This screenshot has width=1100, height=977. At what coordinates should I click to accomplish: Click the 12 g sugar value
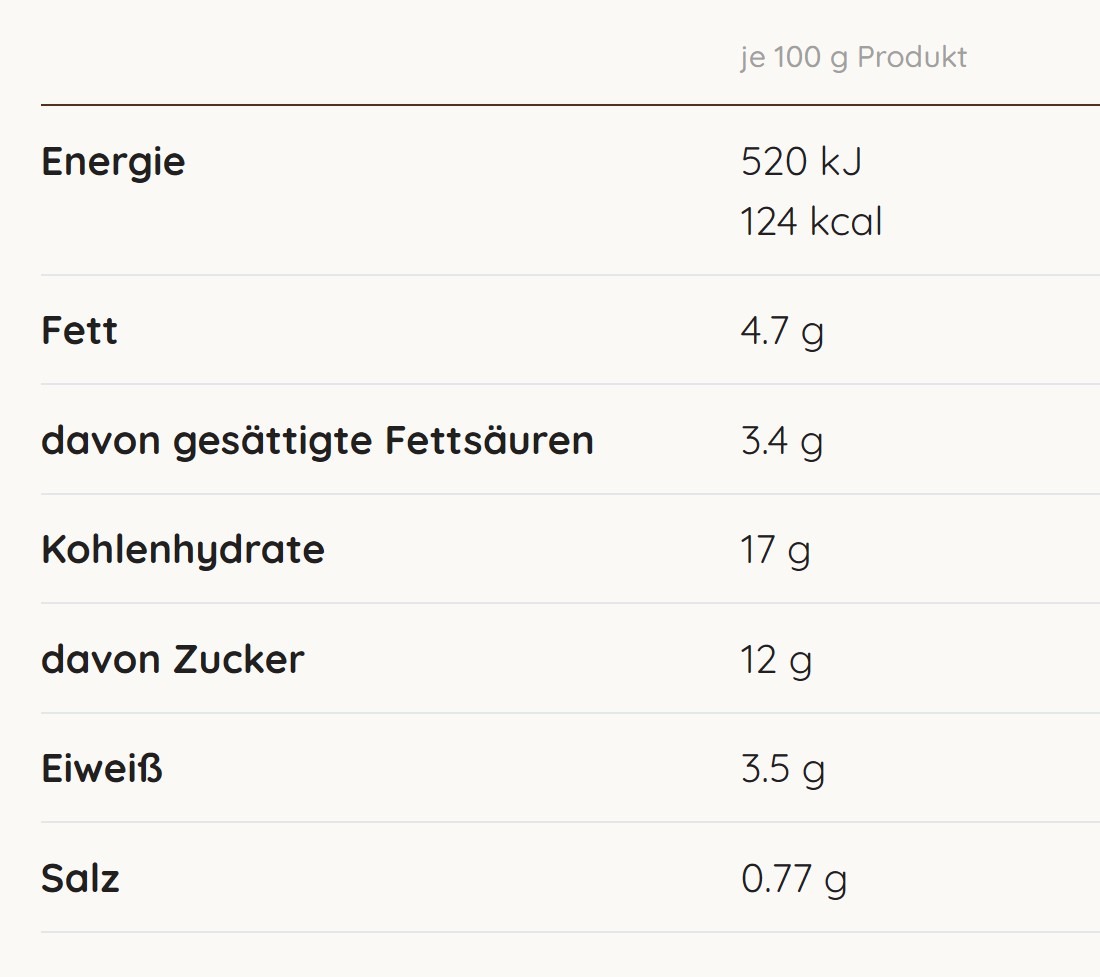(776, 660)
